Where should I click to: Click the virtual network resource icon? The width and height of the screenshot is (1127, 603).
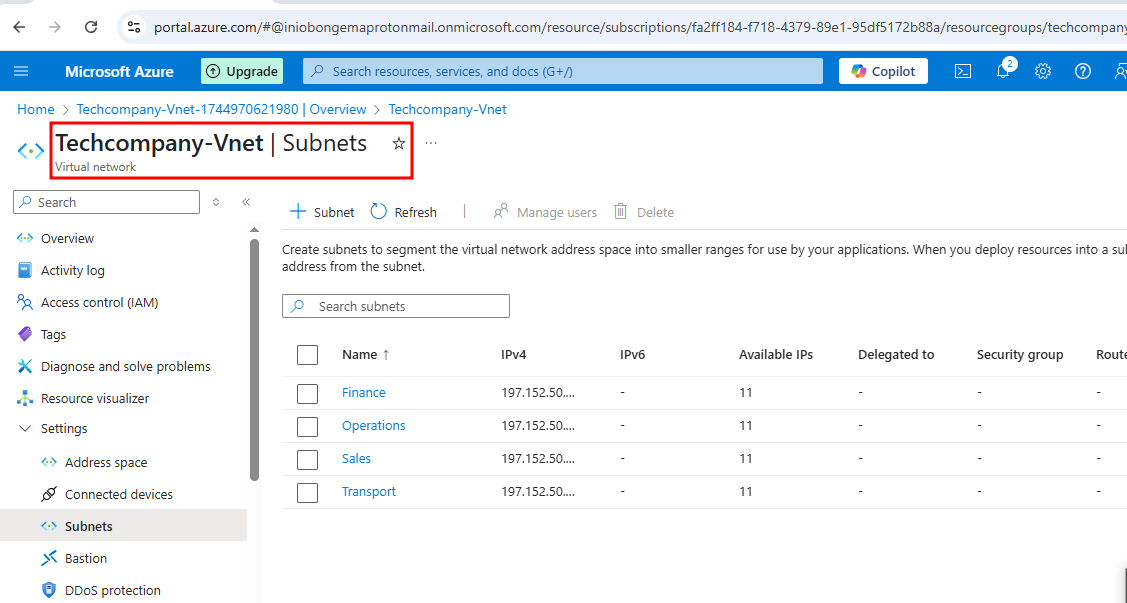coord(31,151)
